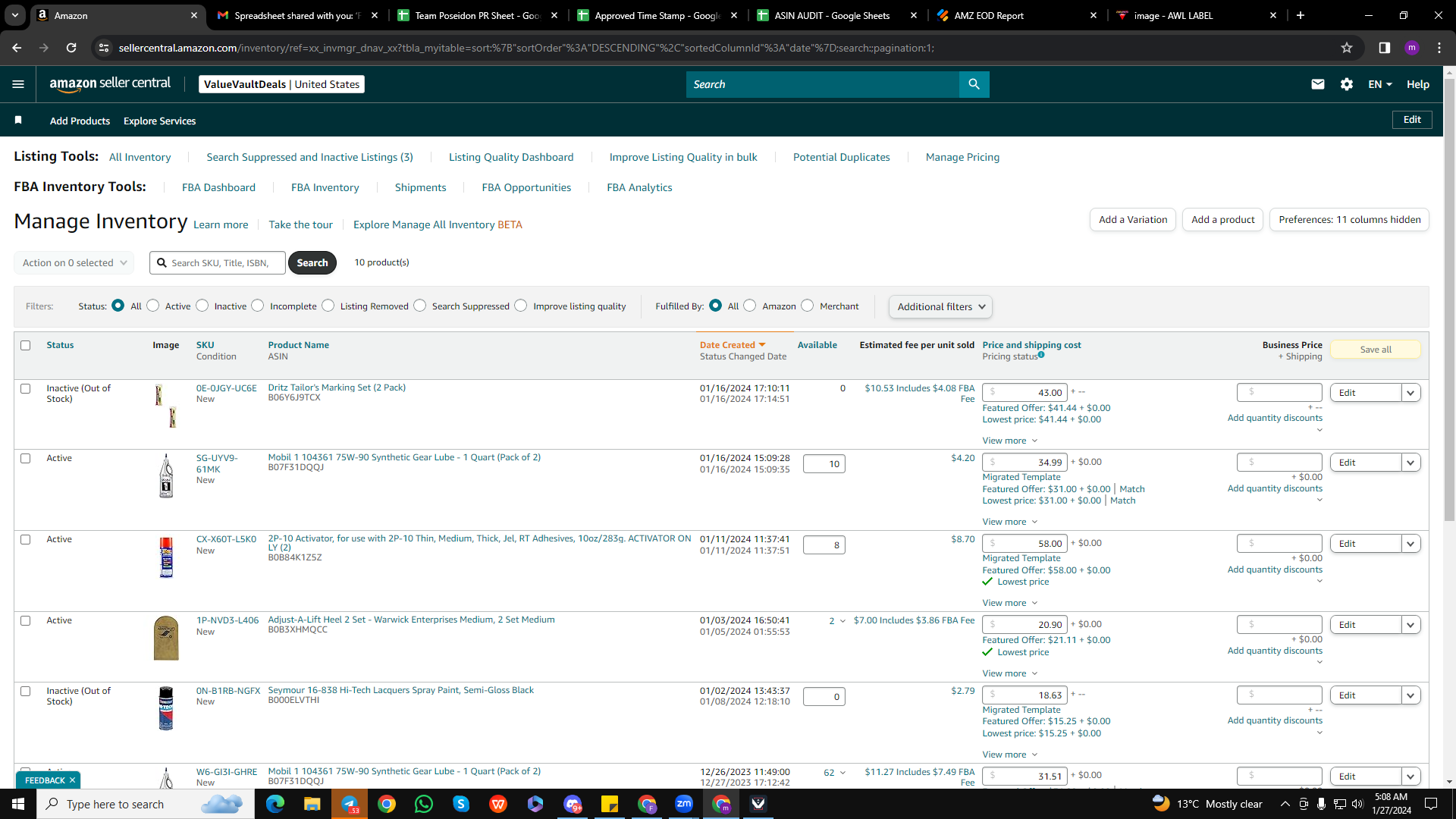Go back with the browser back arrow
Image resolution: width=1456 pixels, height=819 pixels.
17,48
